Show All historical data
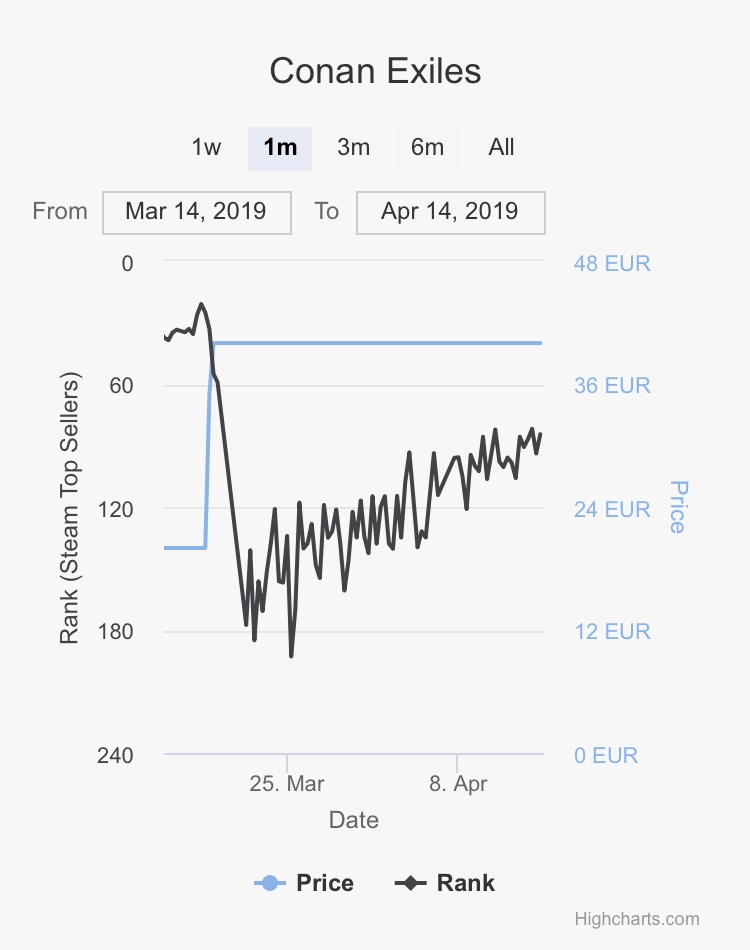 click(x=501, y=148)
